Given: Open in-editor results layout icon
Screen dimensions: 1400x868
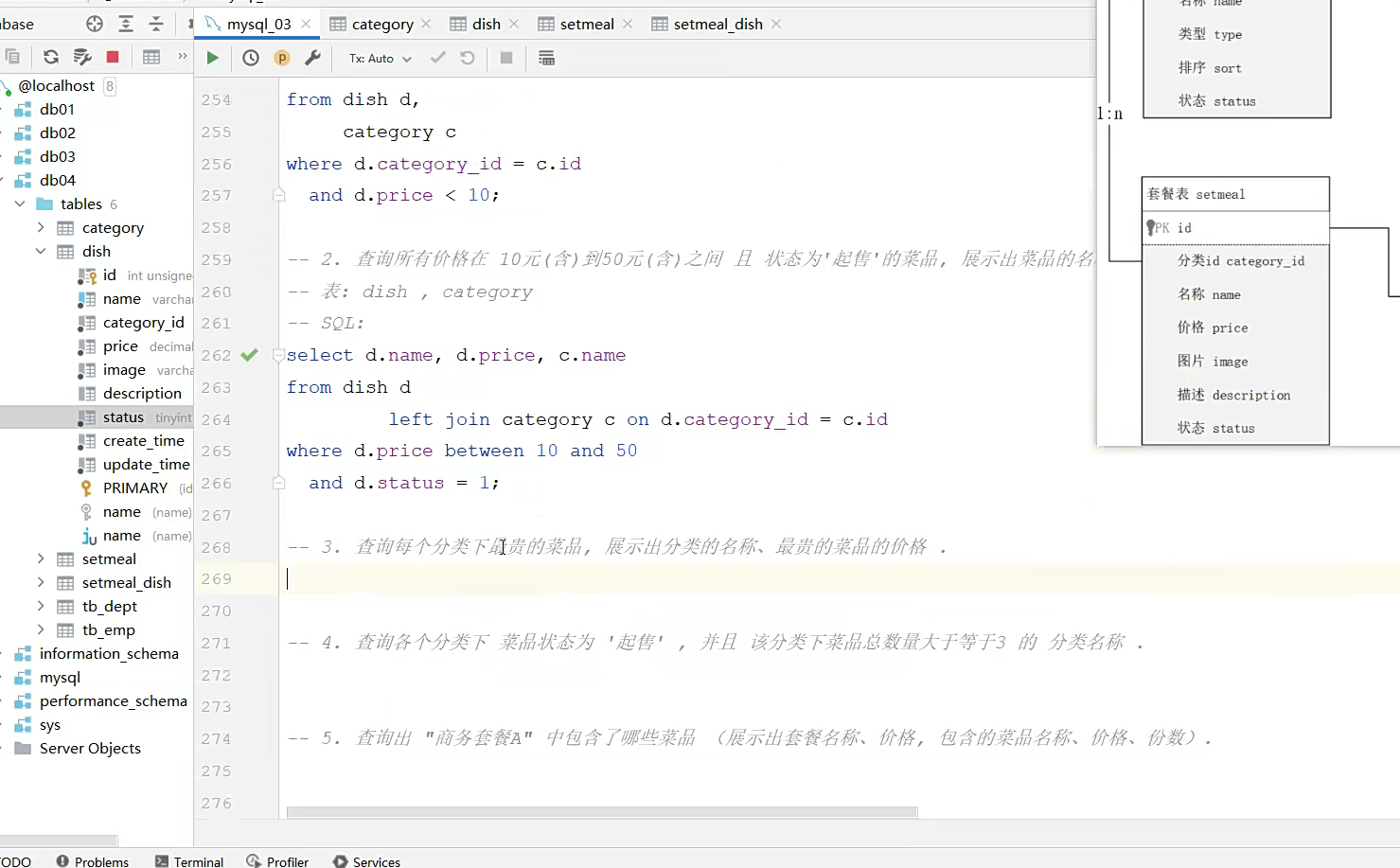Looking at the screenshot, I should point(546,58).
